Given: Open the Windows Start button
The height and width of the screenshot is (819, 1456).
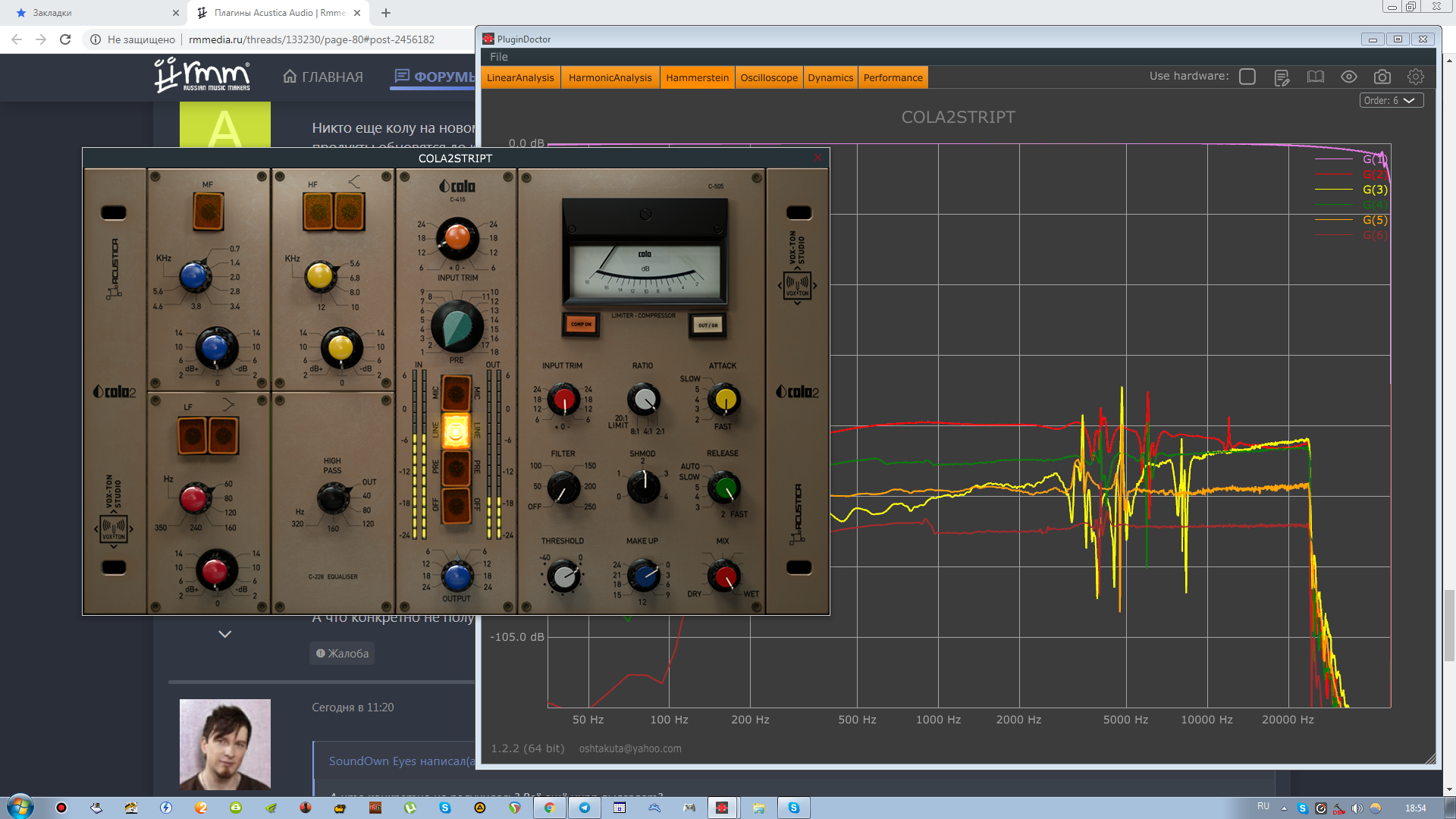Looking at the screenshot, I should coord(20,807).
